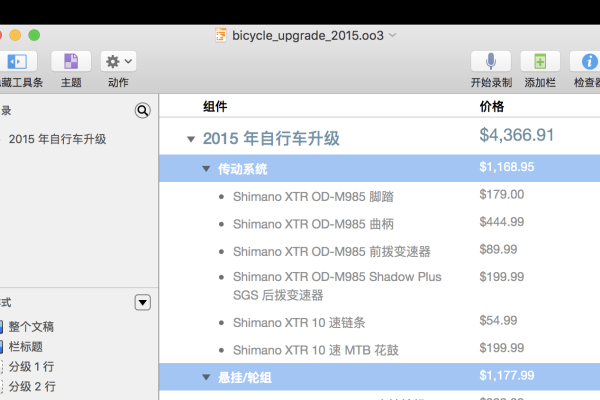Screen dimensions: 600x400
Task: Click bullet handle of 10 速链条 row
Action: (221, 323)
